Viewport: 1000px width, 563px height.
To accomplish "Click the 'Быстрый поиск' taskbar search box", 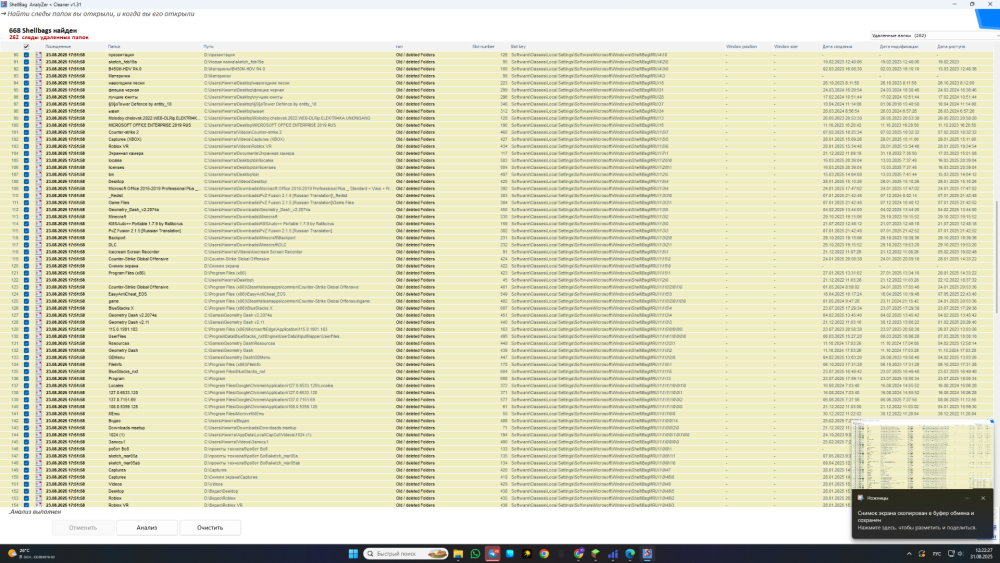I will [406, 553].
